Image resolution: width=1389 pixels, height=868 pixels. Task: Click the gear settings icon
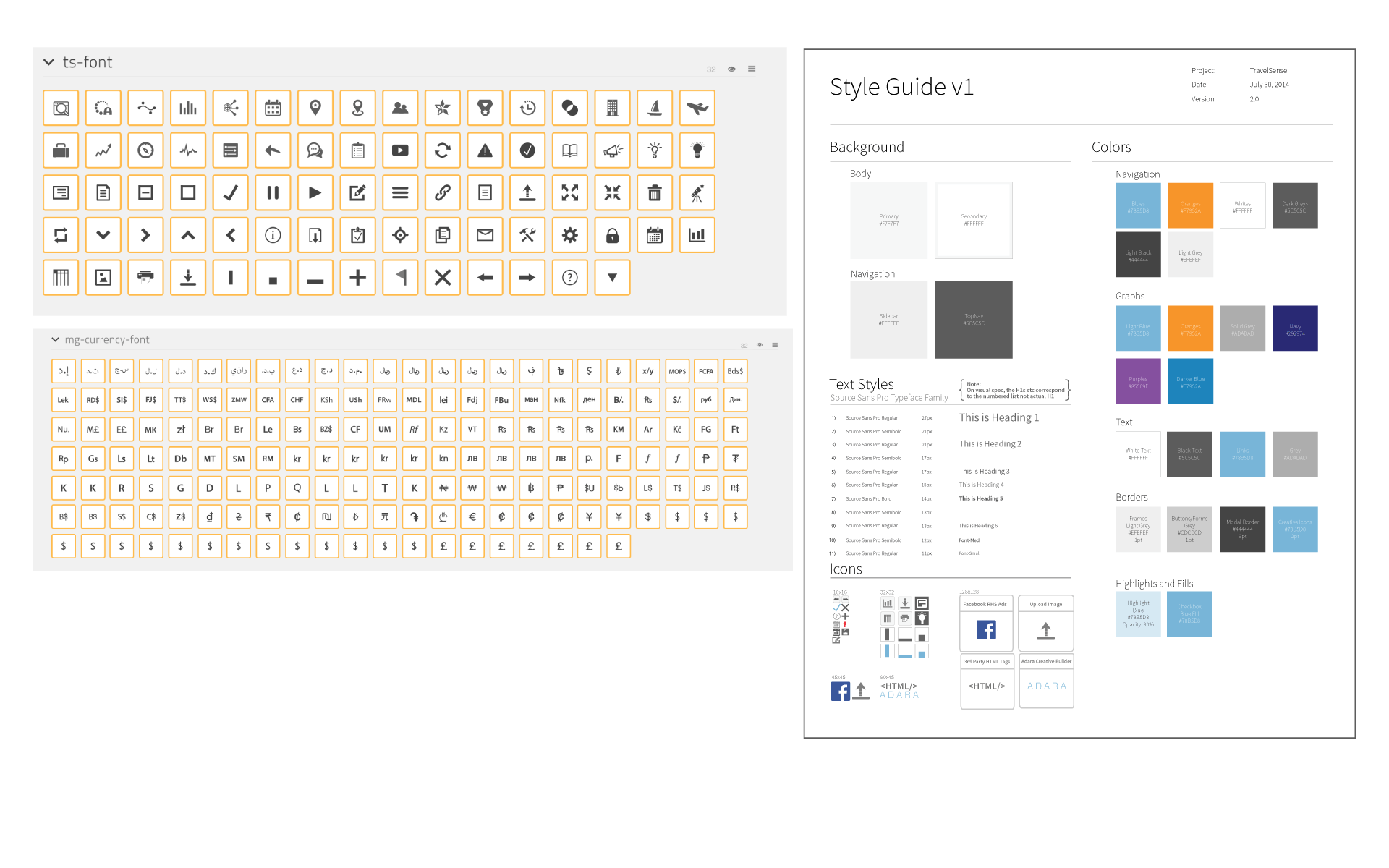[570, 235]
